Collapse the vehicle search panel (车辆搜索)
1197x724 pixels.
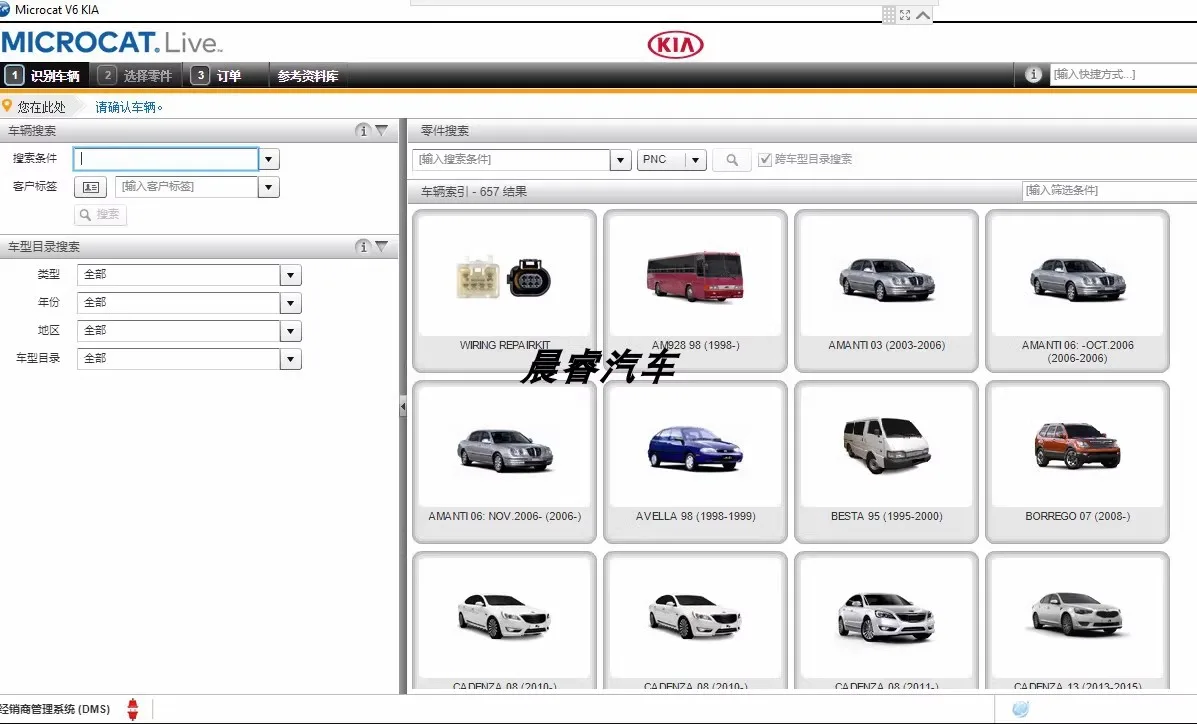tap(382, 131)
